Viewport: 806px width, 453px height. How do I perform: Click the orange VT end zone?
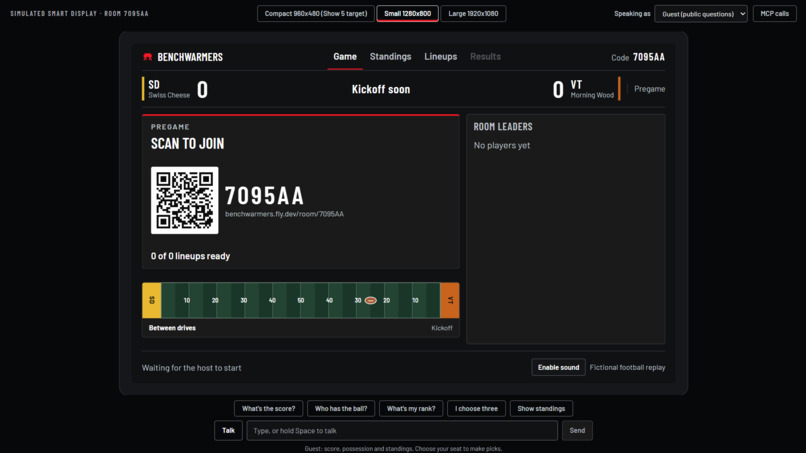tap(450, 300)
